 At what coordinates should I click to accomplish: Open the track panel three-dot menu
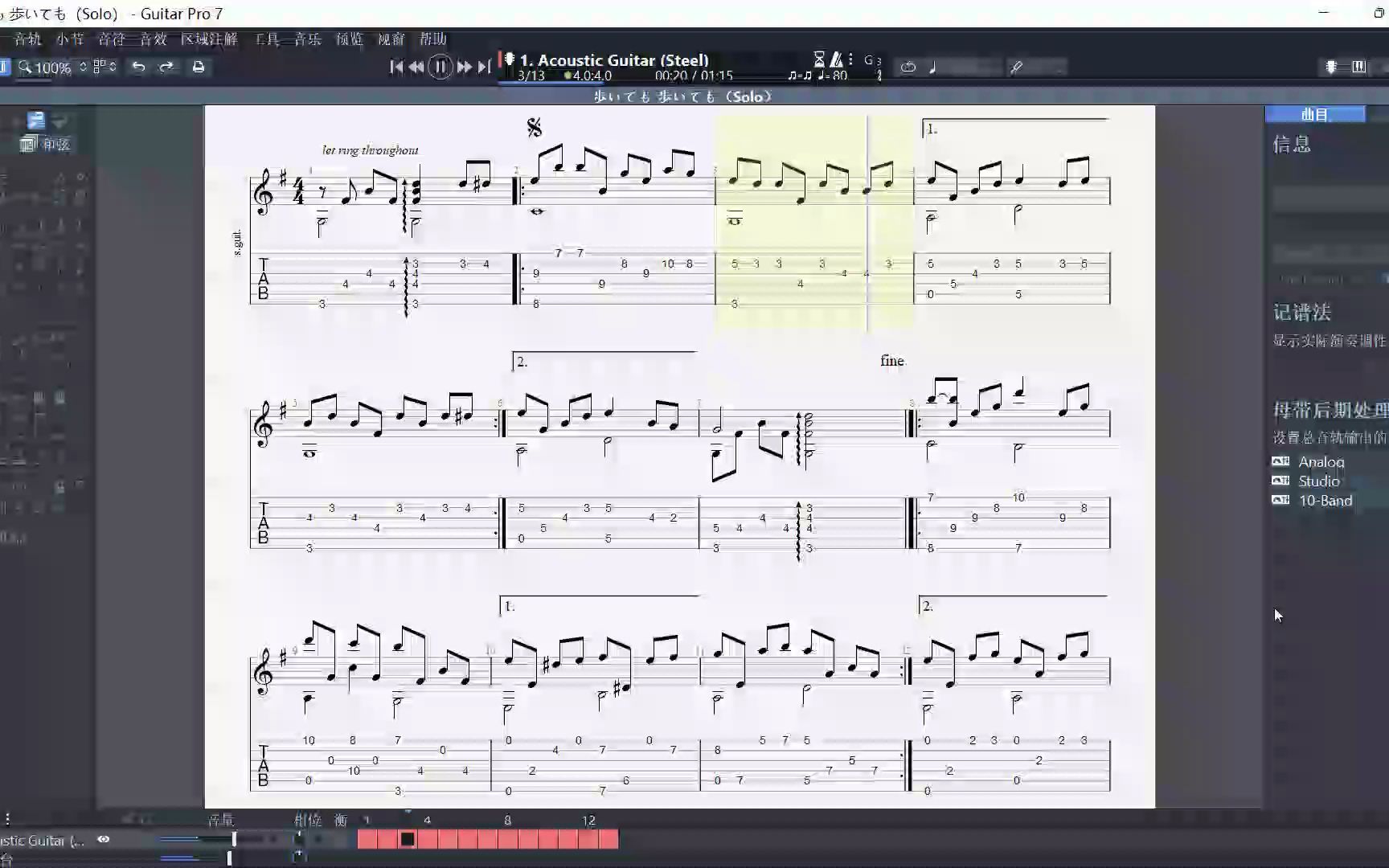(x=7, y=819)
